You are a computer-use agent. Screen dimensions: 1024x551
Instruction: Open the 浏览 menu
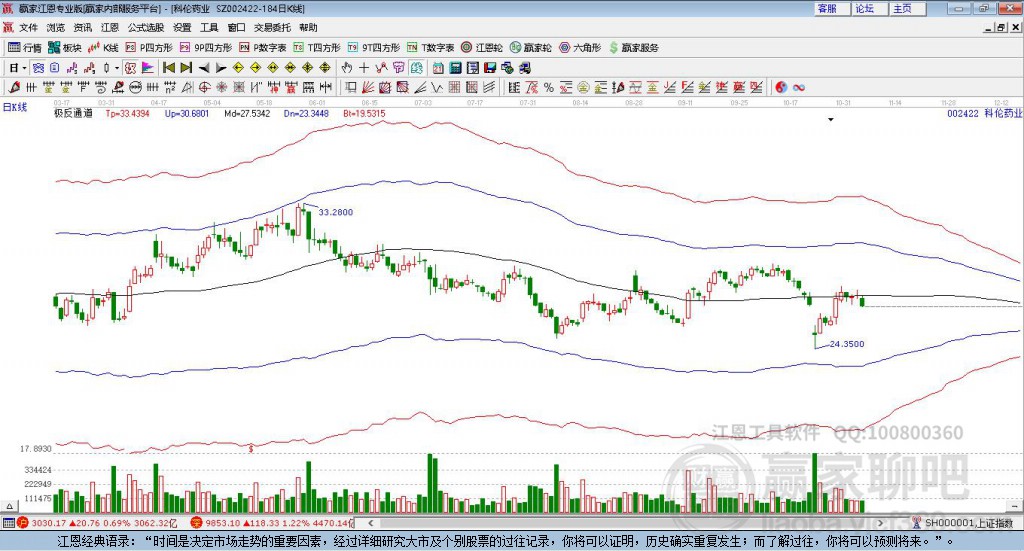56,27
